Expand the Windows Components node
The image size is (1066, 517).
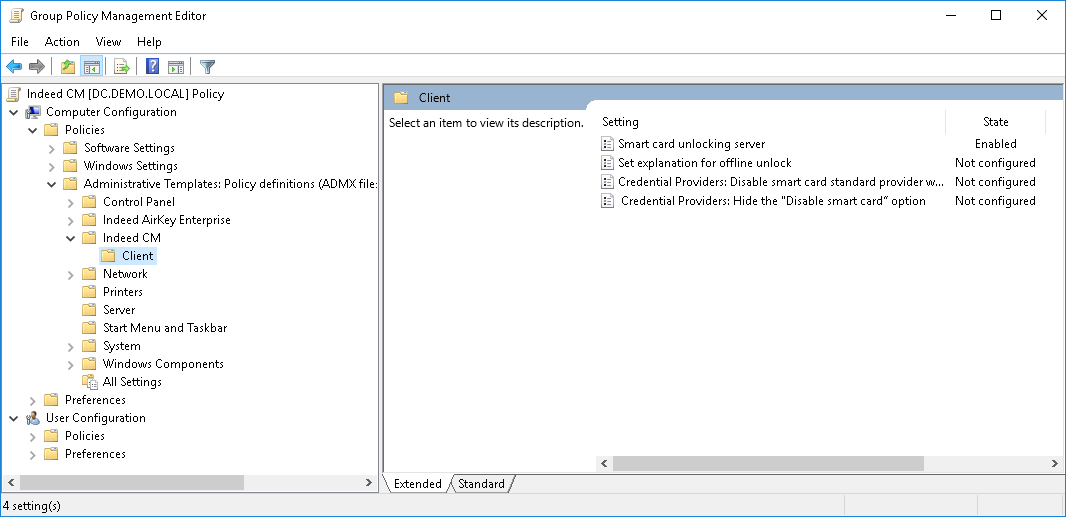[x=71, y=364]
